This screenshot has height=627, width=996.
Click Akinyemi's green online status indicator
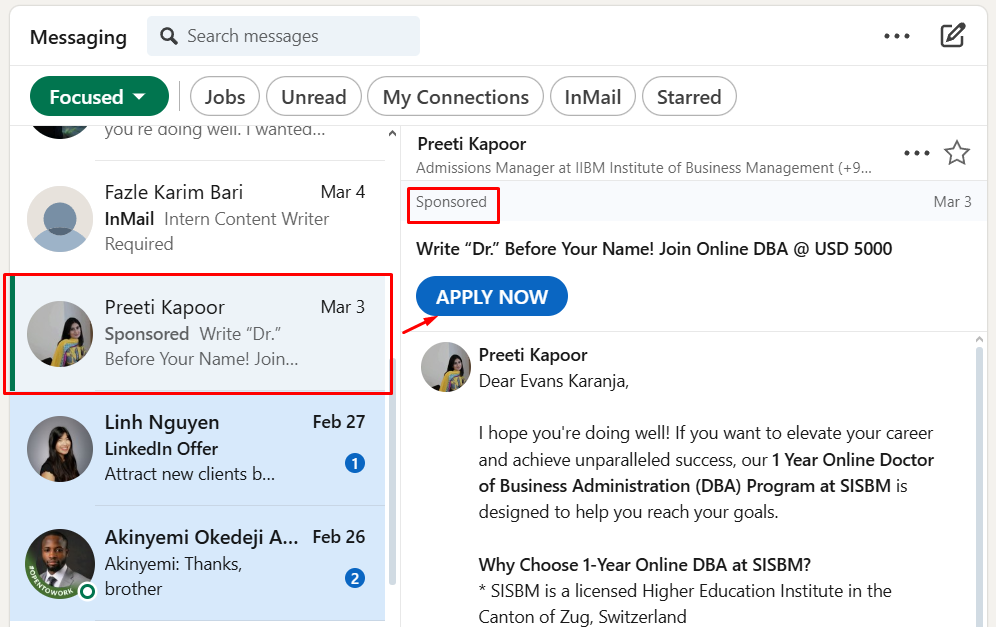coord(87,591)
